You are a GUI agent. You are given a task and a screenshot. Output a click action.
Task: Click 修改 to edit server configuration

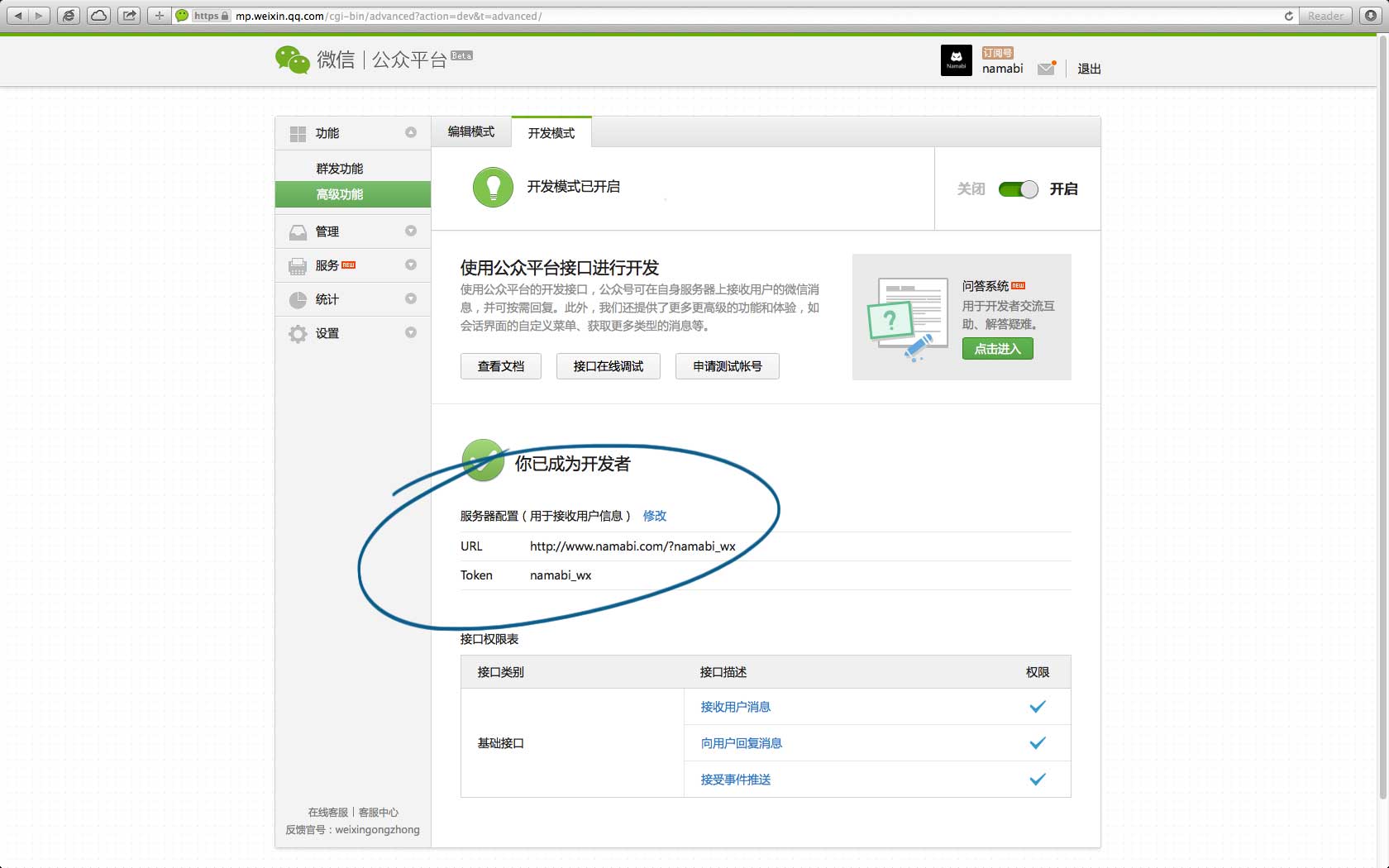(655, 516)
